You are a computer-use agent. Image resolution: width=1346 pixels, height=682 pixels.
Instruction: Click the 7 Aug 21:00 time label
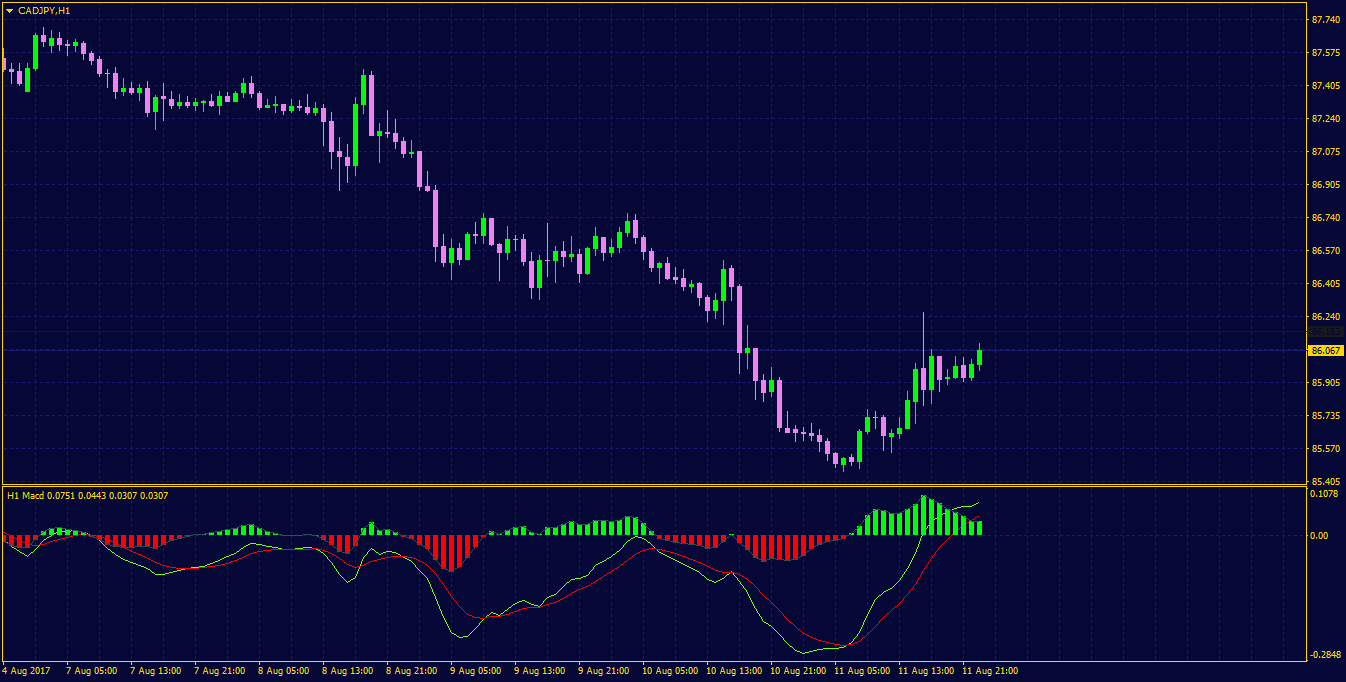(218, 671)
